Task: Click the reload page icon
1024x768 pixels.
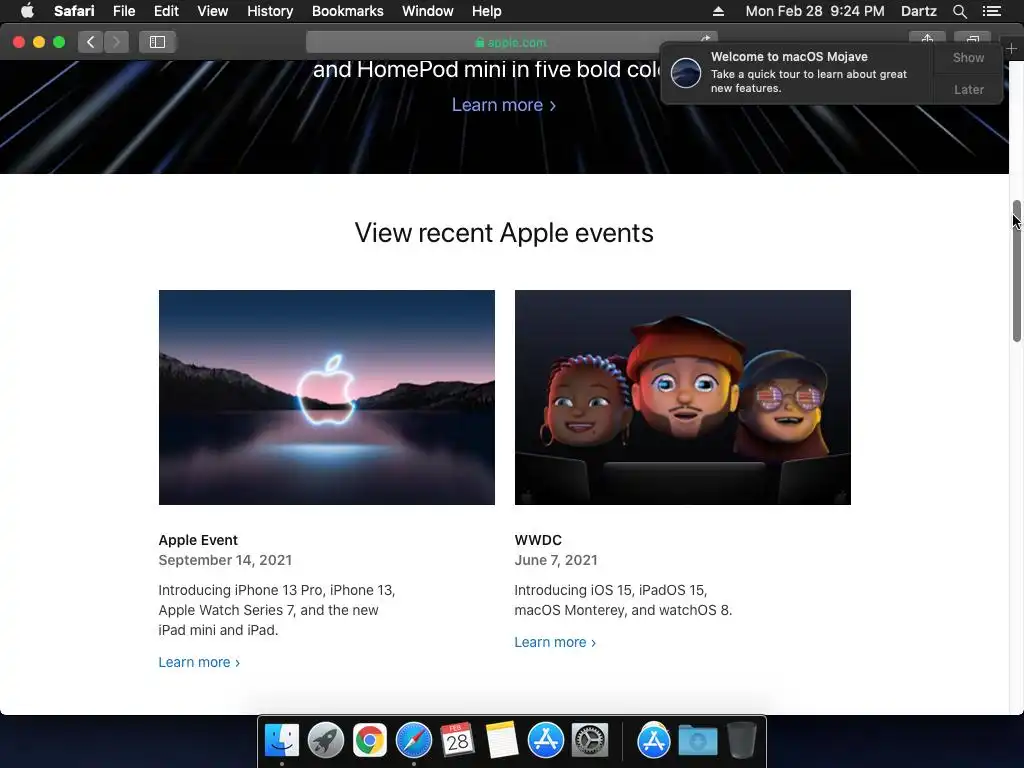Action: point(705,40)
